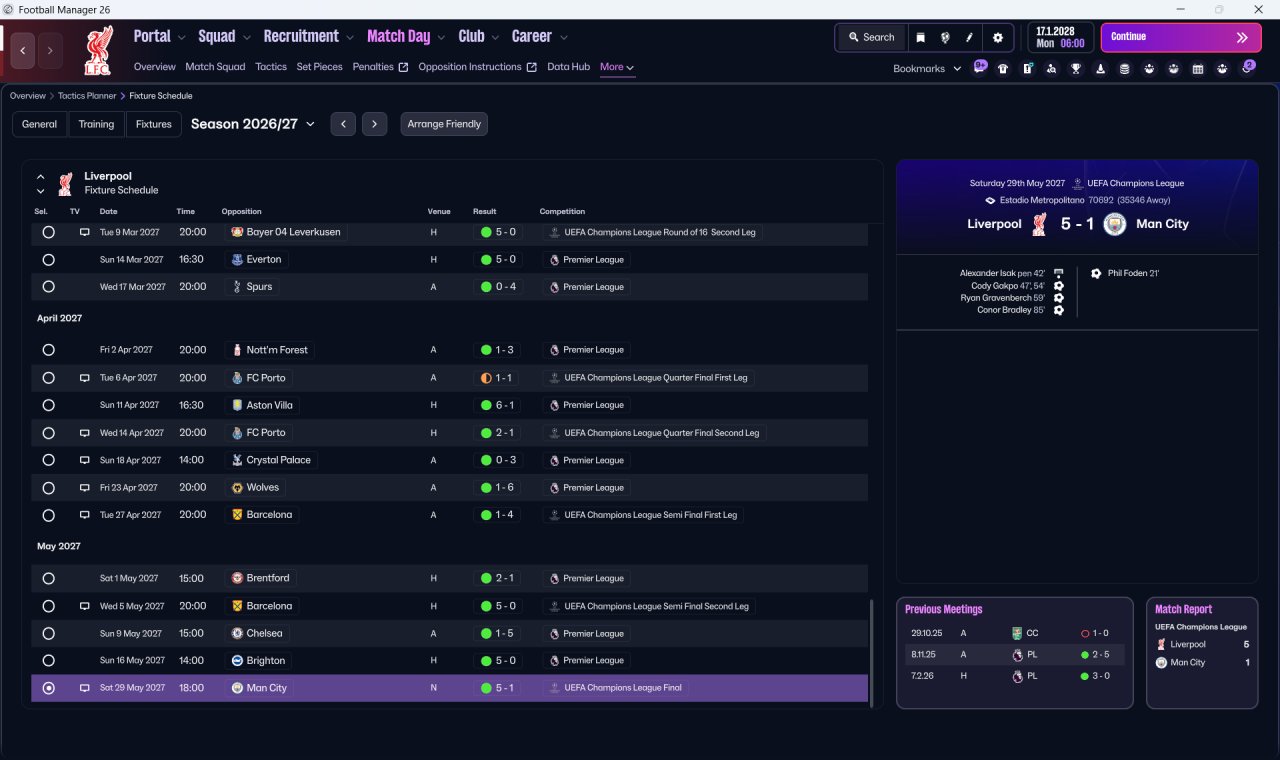Open the world globe icon in top bar

point(945,37)
